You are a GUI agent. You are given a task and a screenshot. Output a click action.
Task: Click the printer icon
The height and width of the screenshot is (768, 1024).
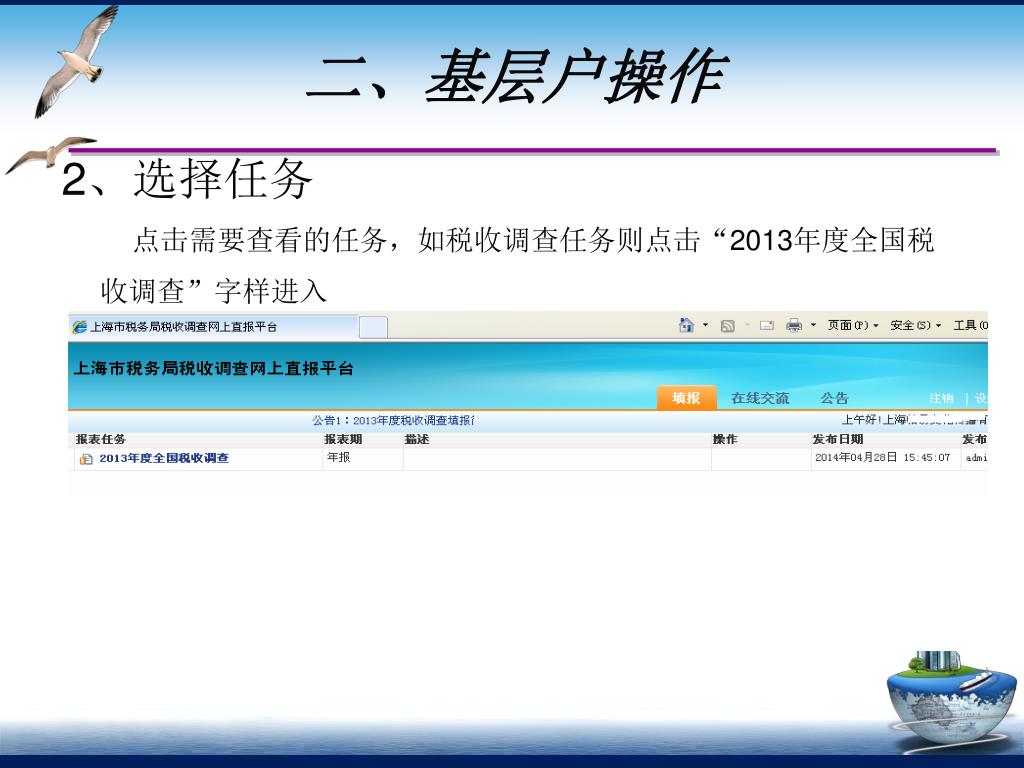point(793,325)
